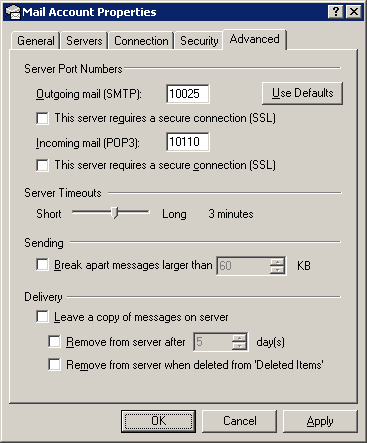Image resolution: width=367 pixels, height=443 pixels.
Task: Open the General tab
Action: (x=36, y=41)
